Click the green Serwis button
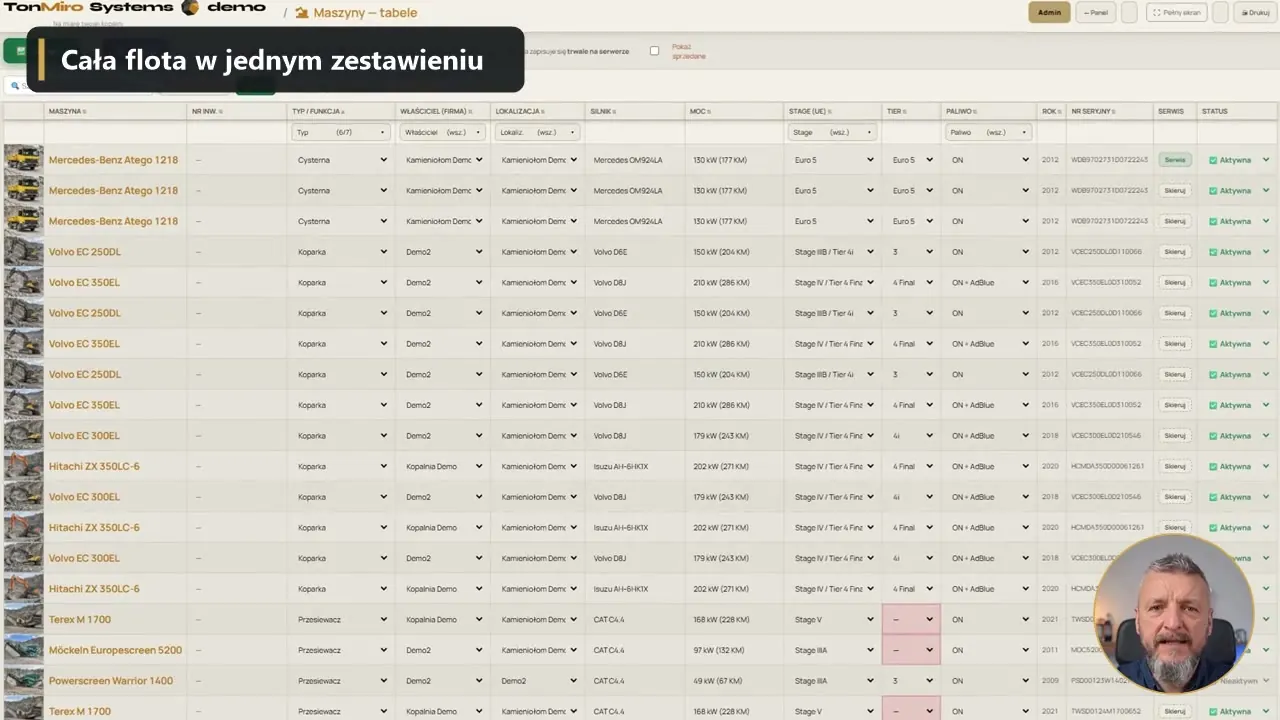This screenshot has width=1280, height=720. 1175,160
